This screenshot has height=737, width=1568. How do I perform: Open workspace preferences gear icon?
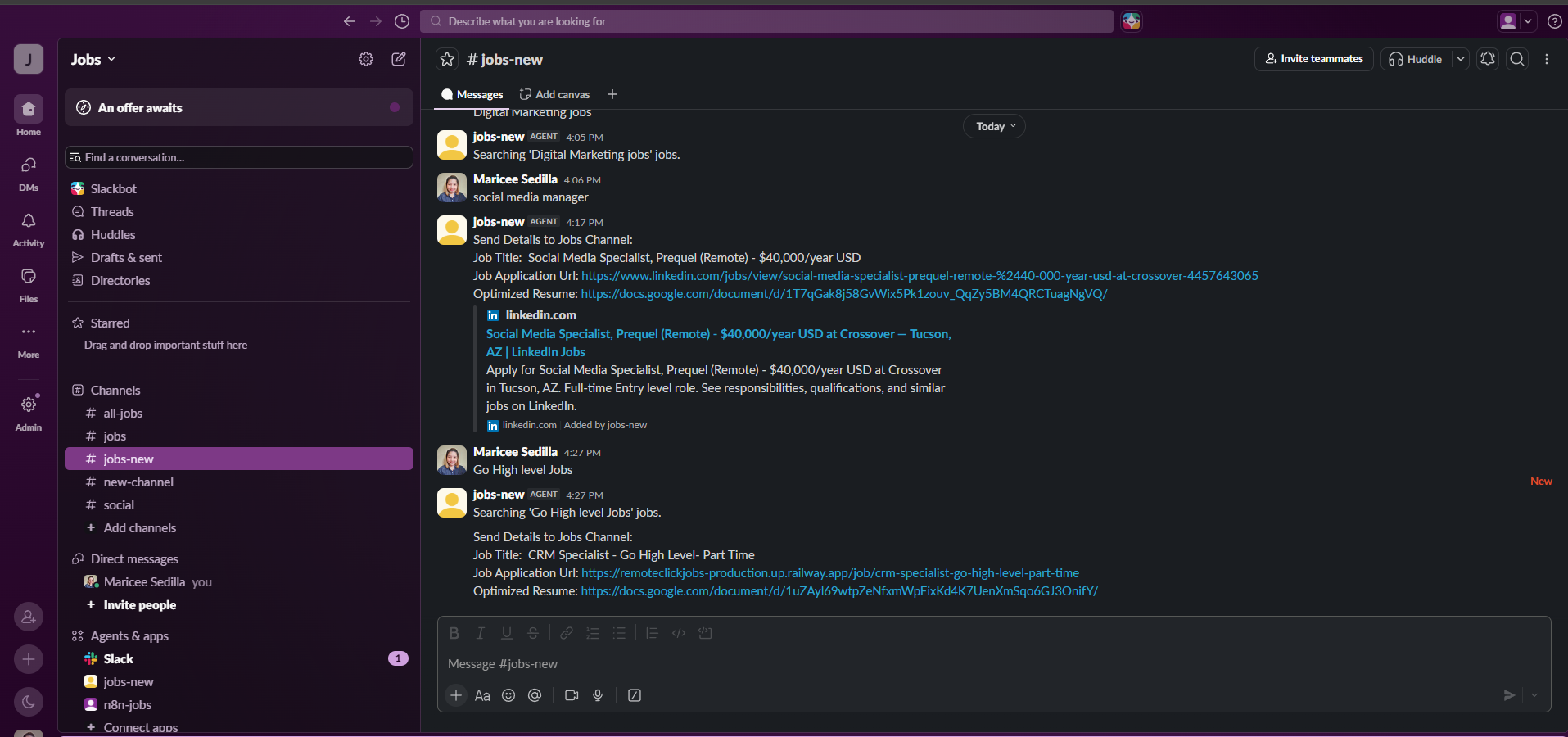(366, 59)
